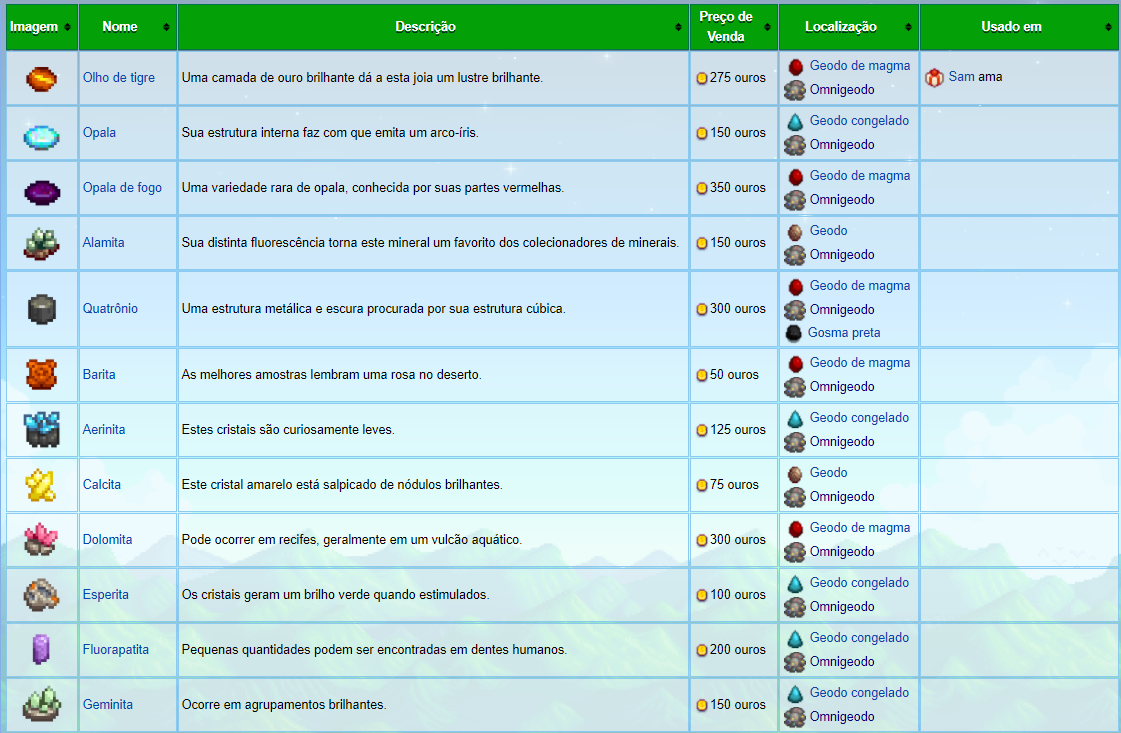1121x733 pixels.
Task: Open the Fluorapatita link
Action: (x=116, y=649)
